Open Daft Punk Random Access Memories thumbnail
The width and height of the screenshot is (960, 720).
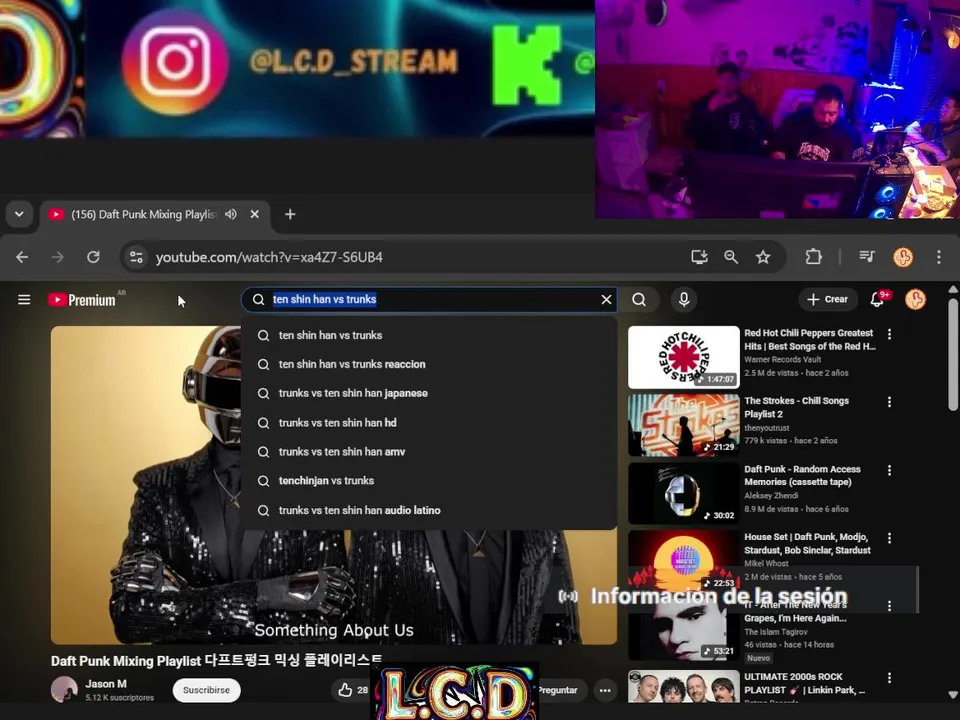point(683,493)
